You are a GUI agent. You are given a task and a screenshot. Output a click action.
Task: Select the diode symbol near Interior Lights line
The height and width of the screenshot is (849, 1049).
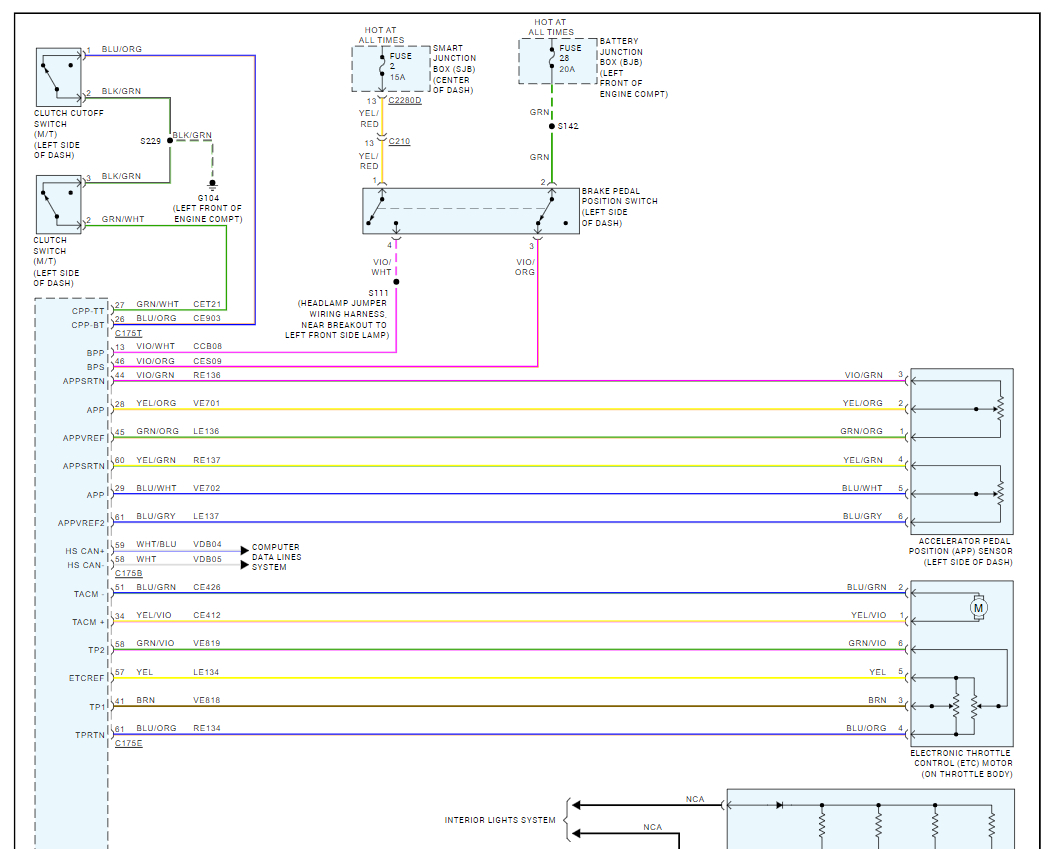779,805
